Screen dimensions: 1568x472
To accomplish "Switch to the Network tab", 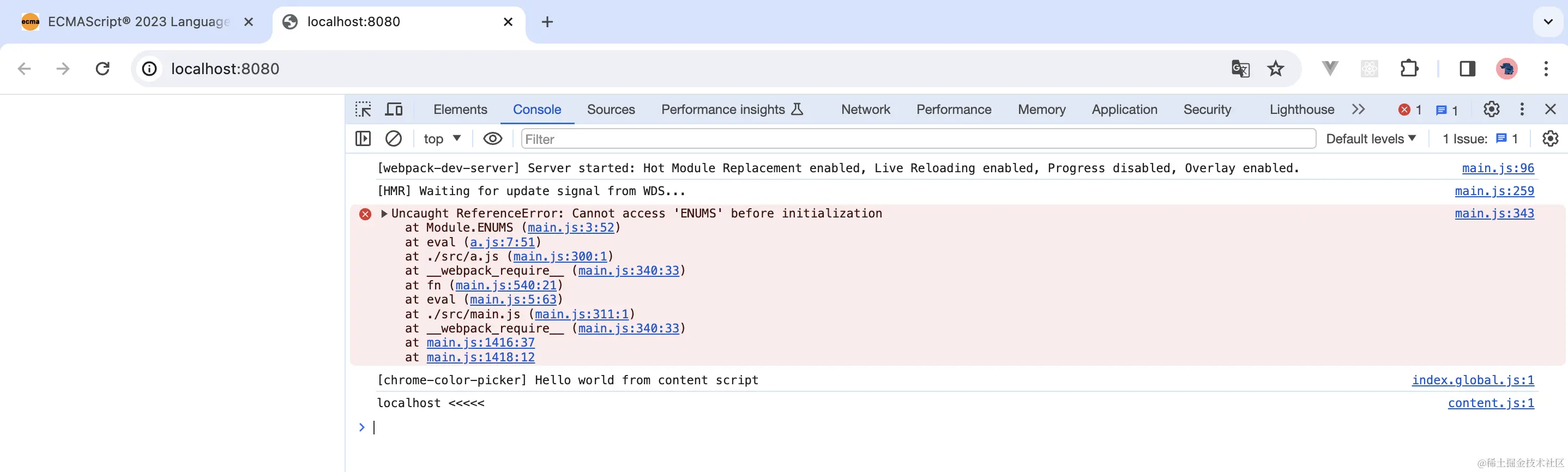I will click(865, 110).
